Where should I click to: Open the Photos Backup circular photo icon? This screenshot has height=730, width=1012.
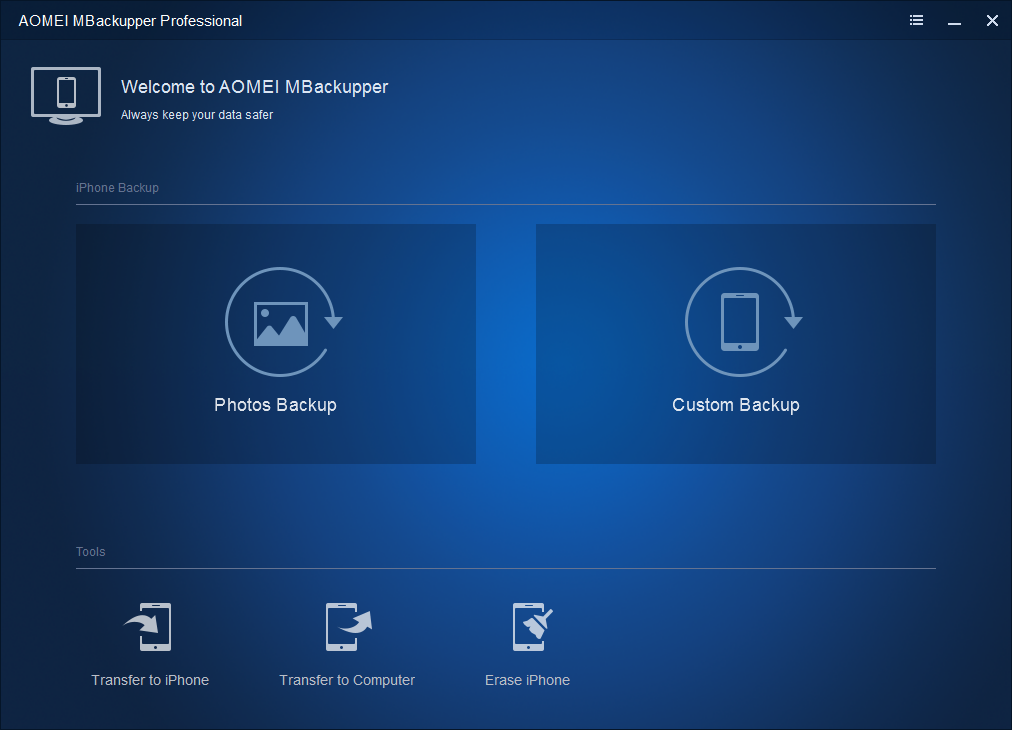pyautogui.click(x=283, y=321)
